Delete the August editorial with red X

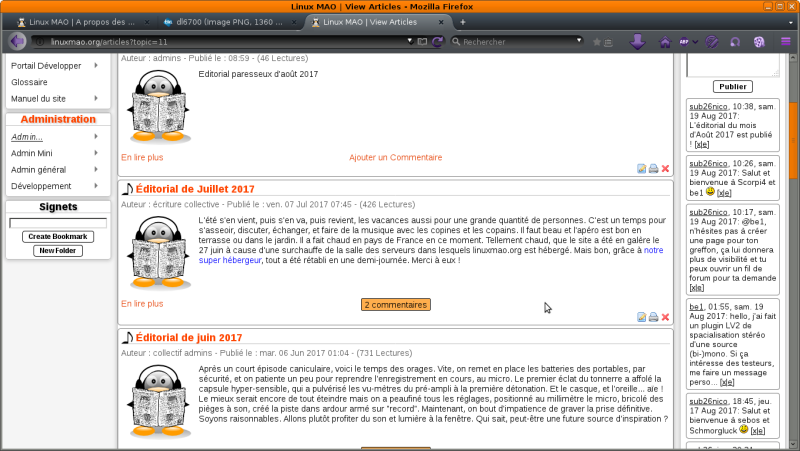pos(665,168)
